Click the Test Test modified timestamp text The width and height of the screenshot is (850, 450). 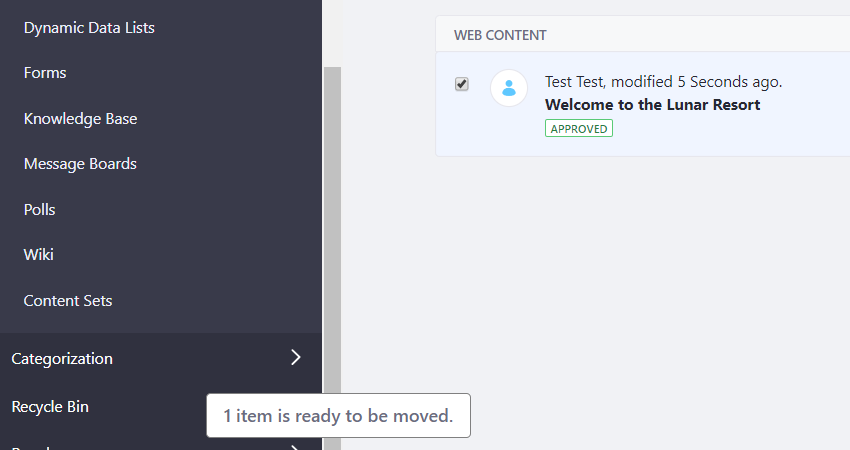pos(664,82)
